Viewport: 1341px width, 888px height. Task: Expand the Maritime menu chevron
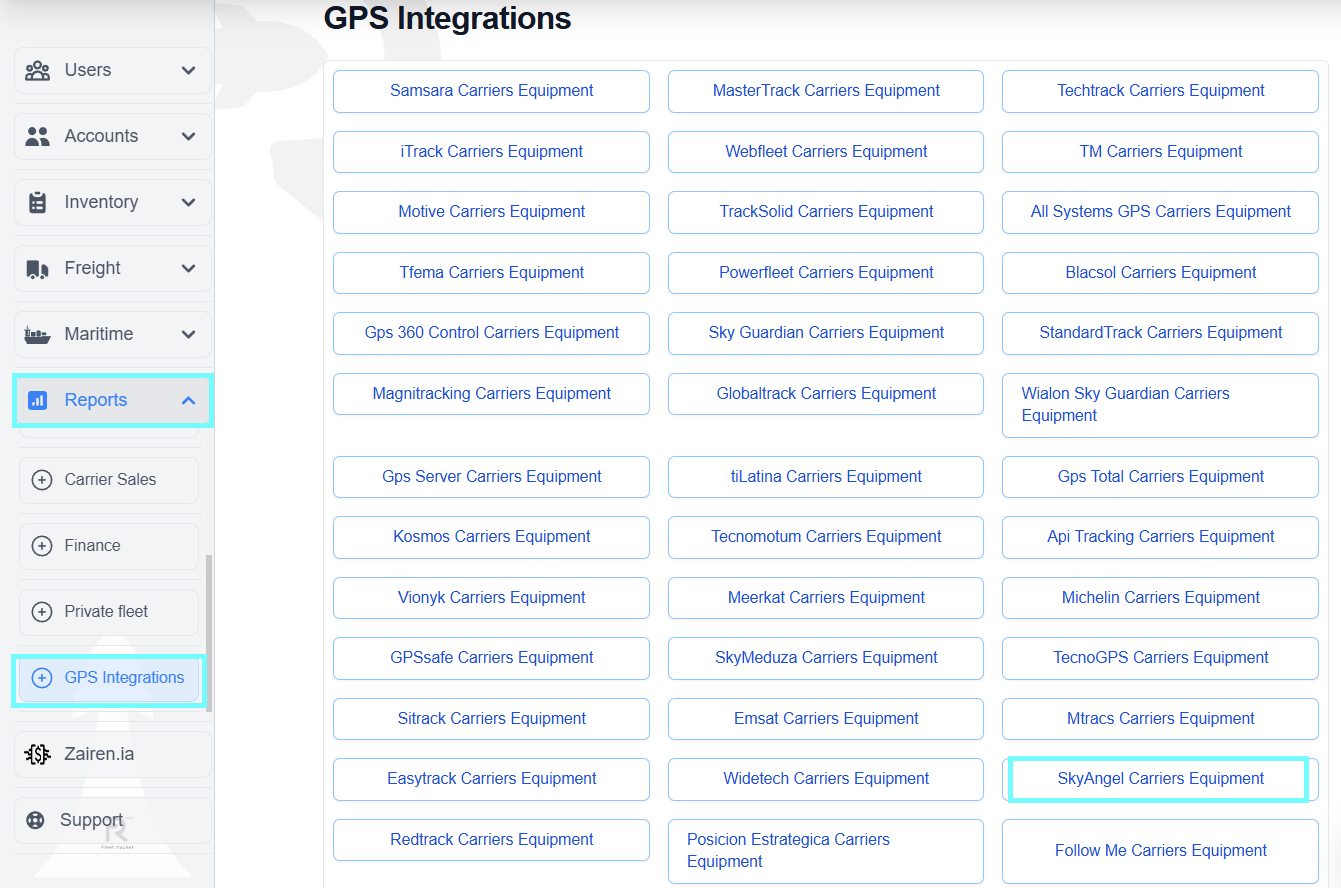(189, 334)
